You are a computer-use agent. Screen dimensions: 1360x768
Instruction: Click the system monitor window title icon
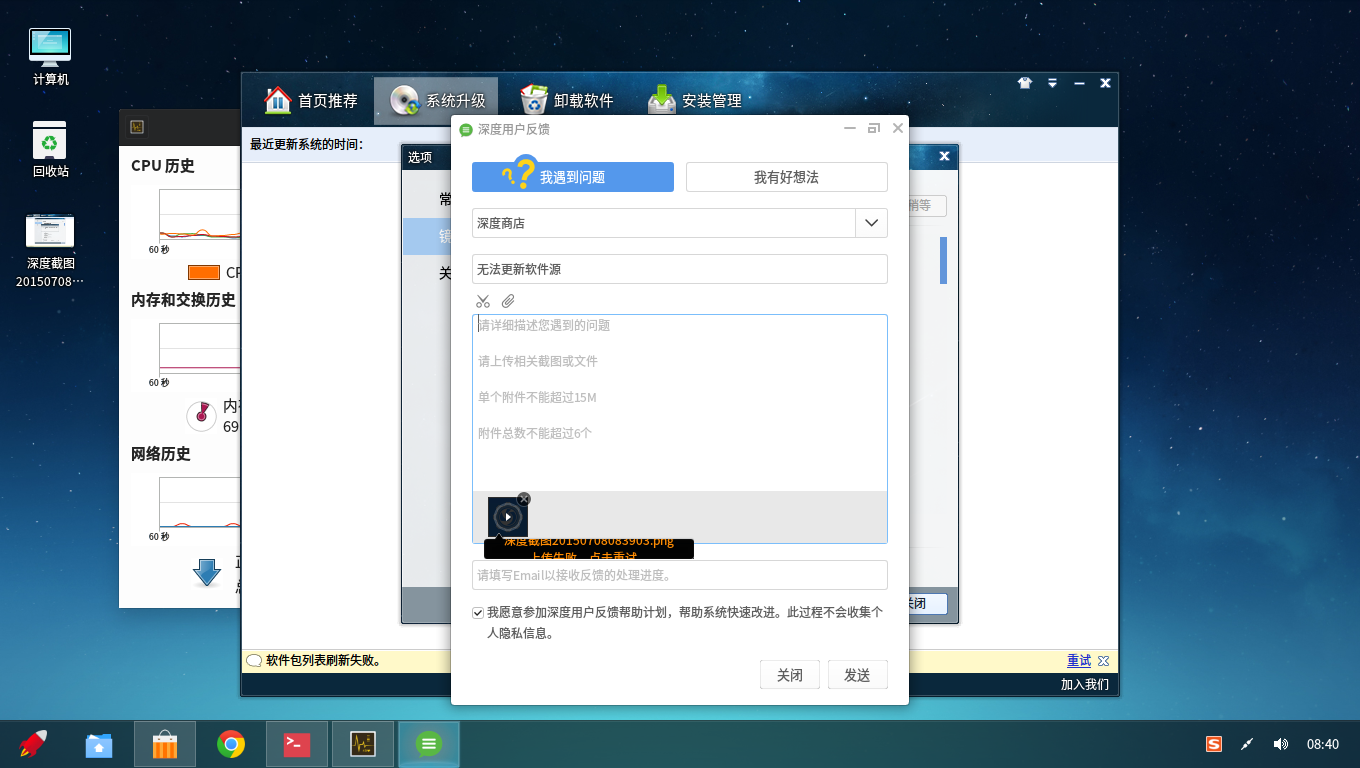137,127
